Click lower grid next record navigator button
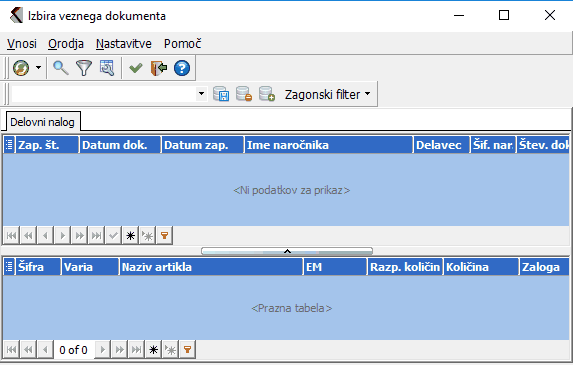573x365 pixels. [103, 350]
